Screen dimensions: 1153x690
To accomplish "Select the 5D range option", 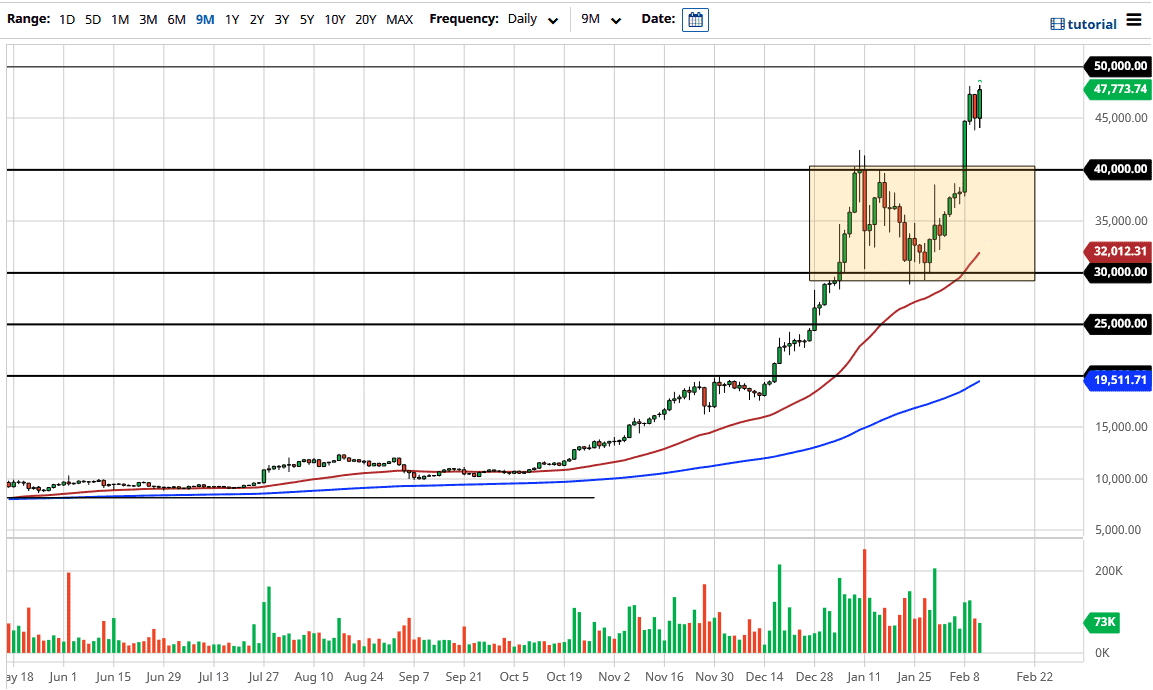I will pyautogui.click(x=92, y=19).
